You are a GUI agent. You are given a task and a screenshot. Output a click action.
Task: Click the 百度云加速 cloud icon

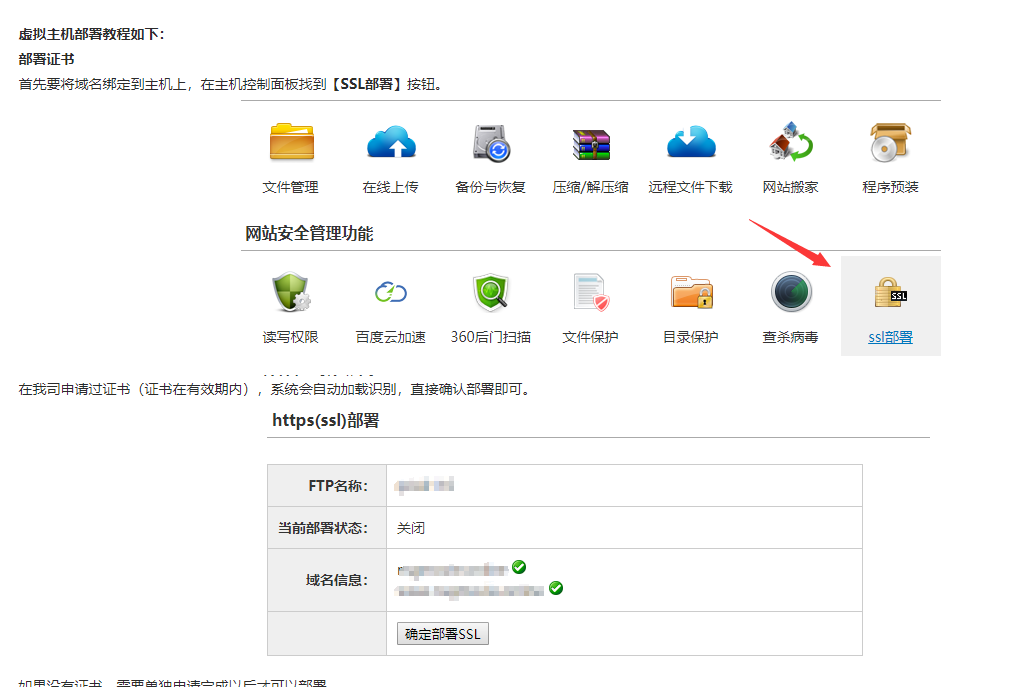click(391, 293)
